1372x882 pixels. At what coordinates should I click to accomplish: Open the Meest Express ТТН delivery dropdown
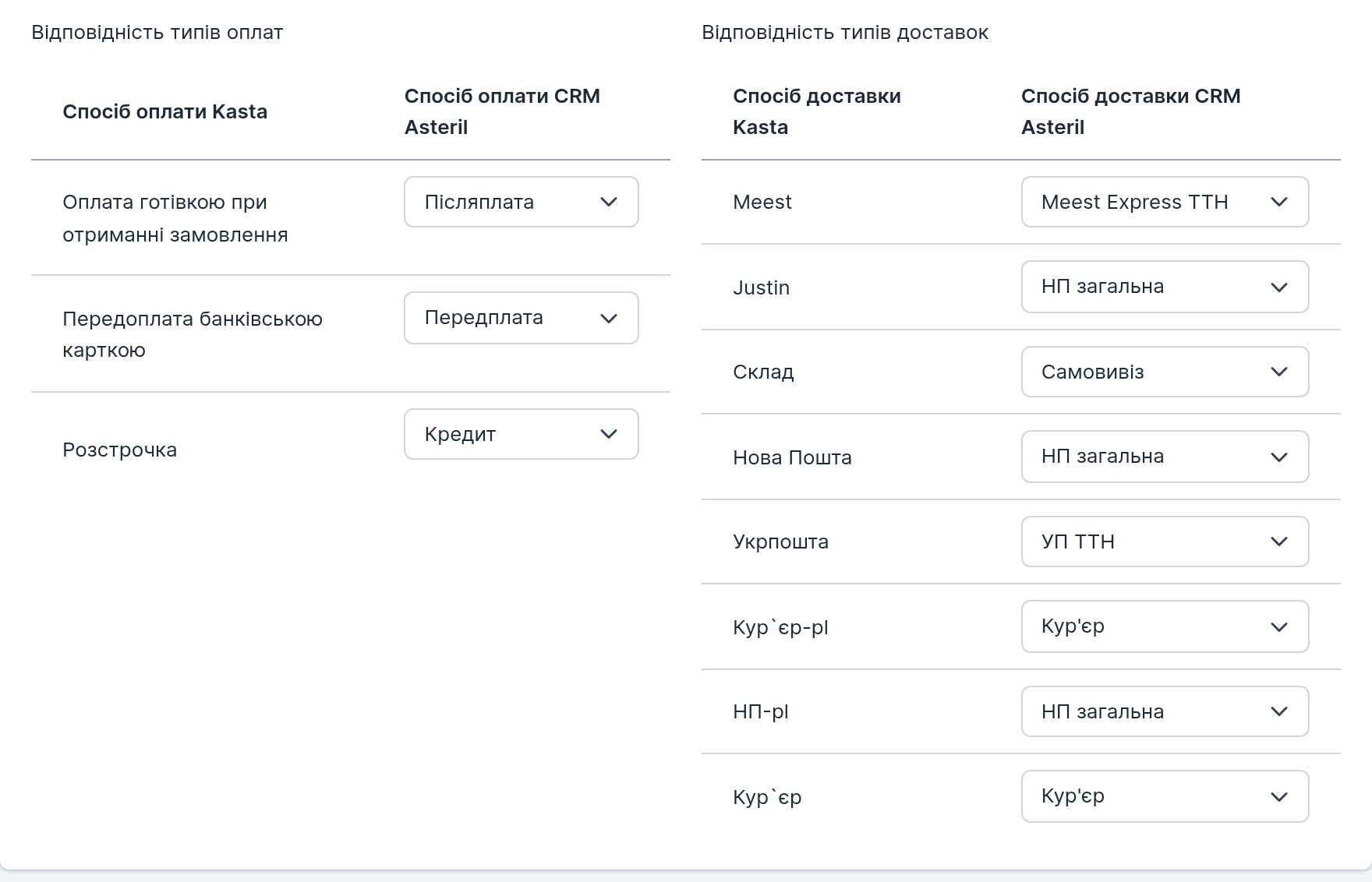(x=1165, y=202)
